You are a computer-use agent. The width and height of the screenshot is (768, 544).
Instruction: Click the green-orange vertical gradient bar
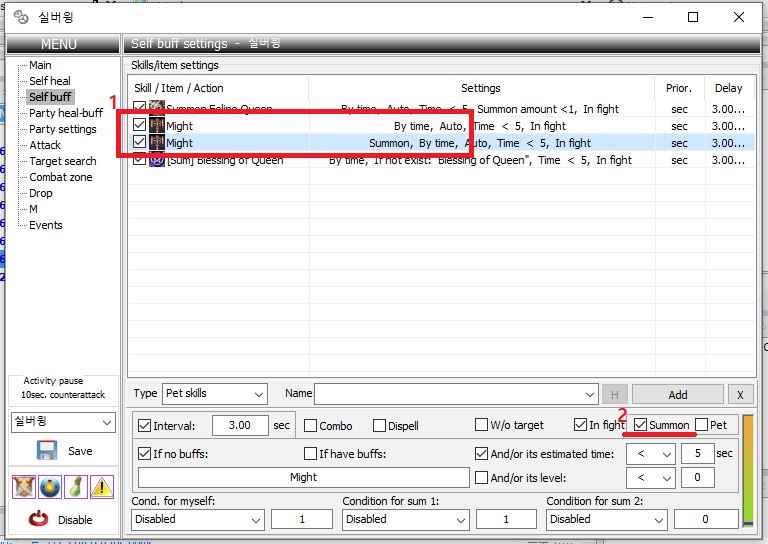747,468
